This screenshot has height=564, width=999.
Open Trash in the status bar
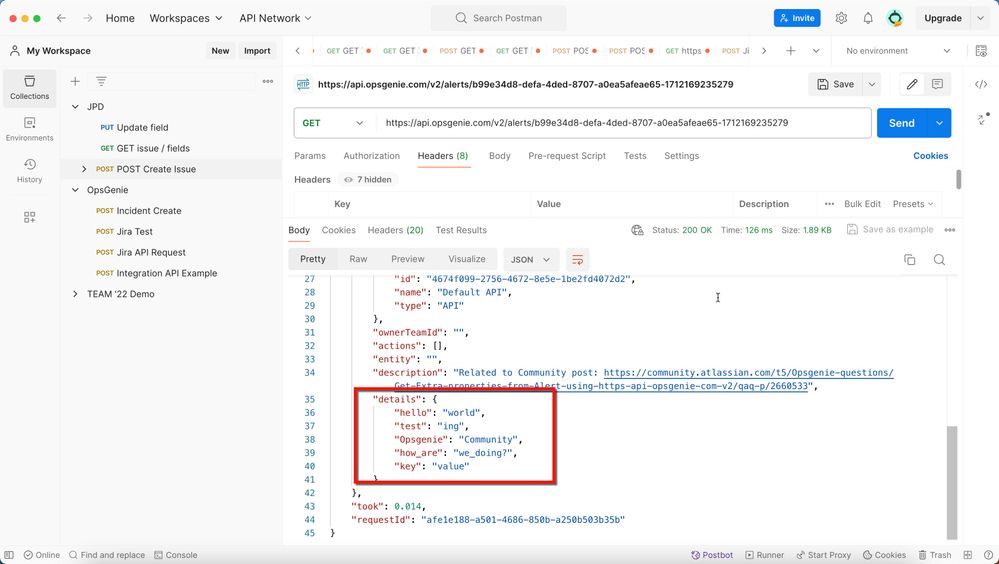pos(935,555)
